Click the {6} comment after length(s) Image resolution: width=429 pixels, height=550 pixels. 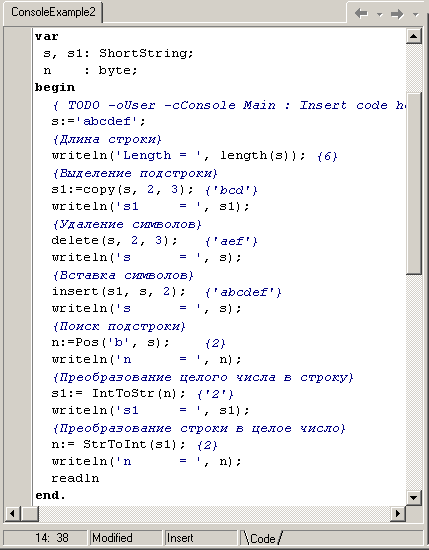[x=327, y=156]
